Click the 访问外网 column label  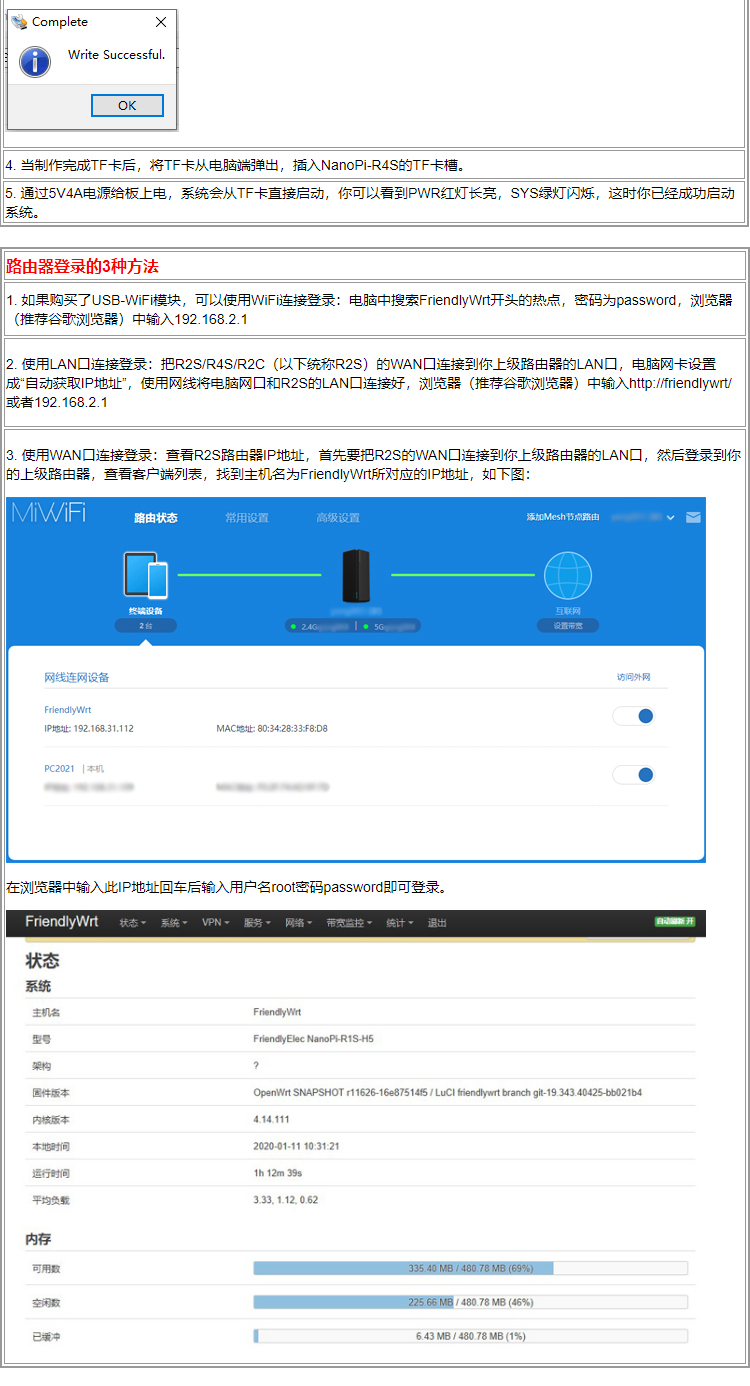point(634,677)
